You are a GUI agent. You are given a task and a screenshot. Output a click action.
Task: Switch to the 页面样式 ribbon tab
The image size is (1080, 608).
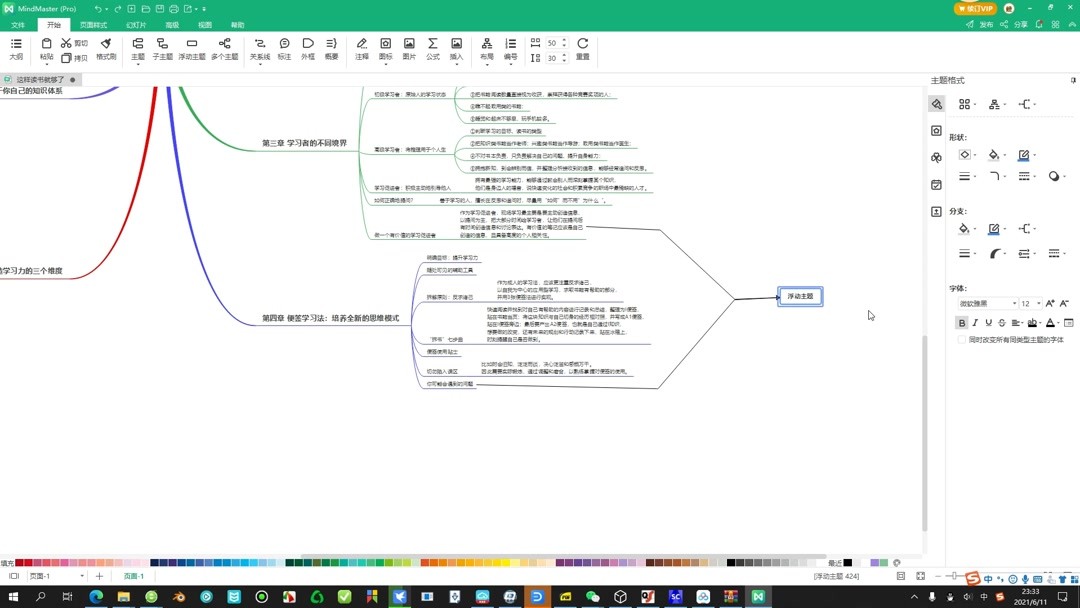pyautogui.click(x=93, y=24)
